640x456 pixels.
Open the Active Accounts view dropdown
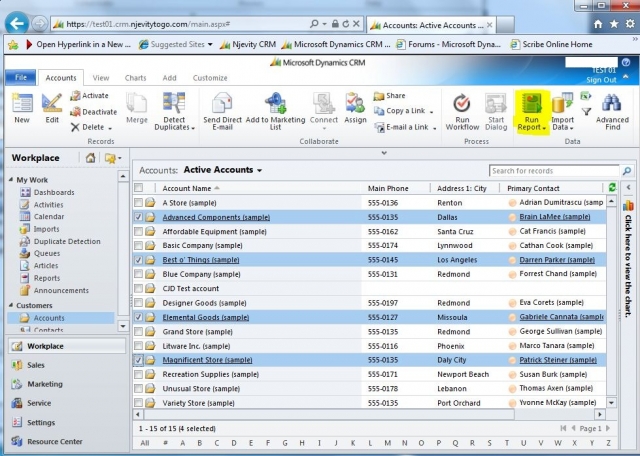(x=259, y=171)
